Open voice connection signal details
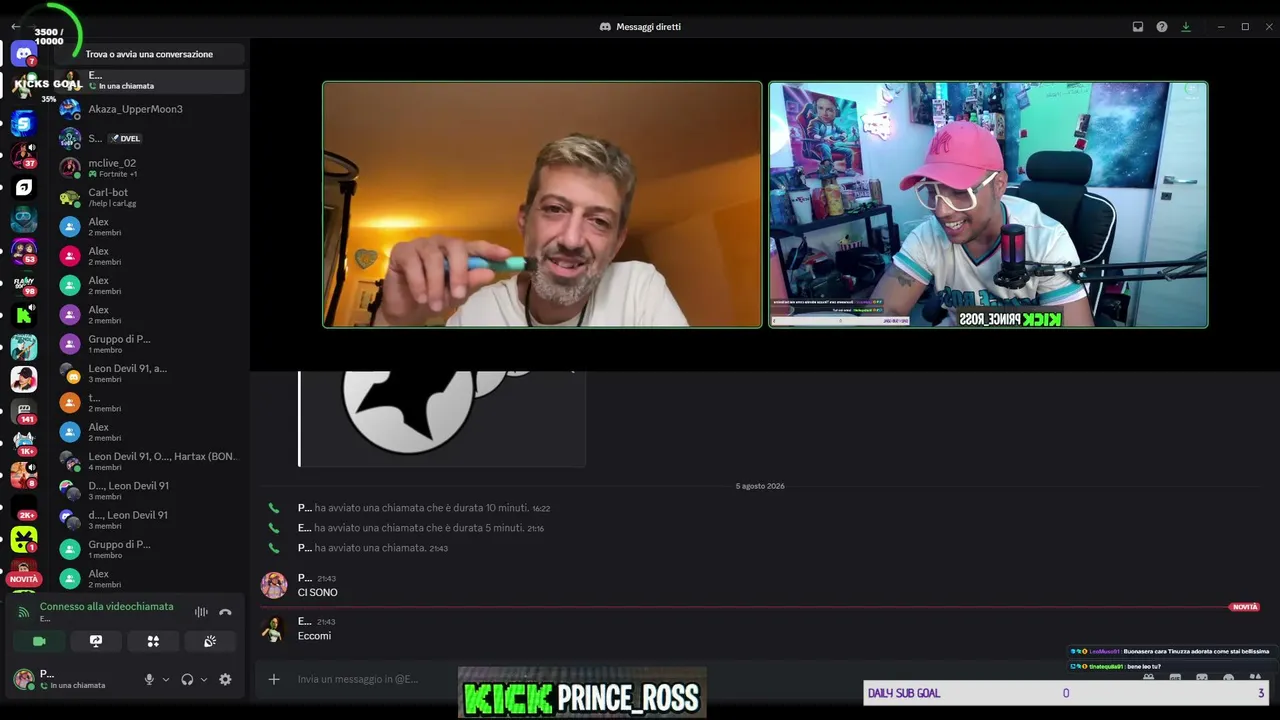1280x720 pixels. (24, 611)
